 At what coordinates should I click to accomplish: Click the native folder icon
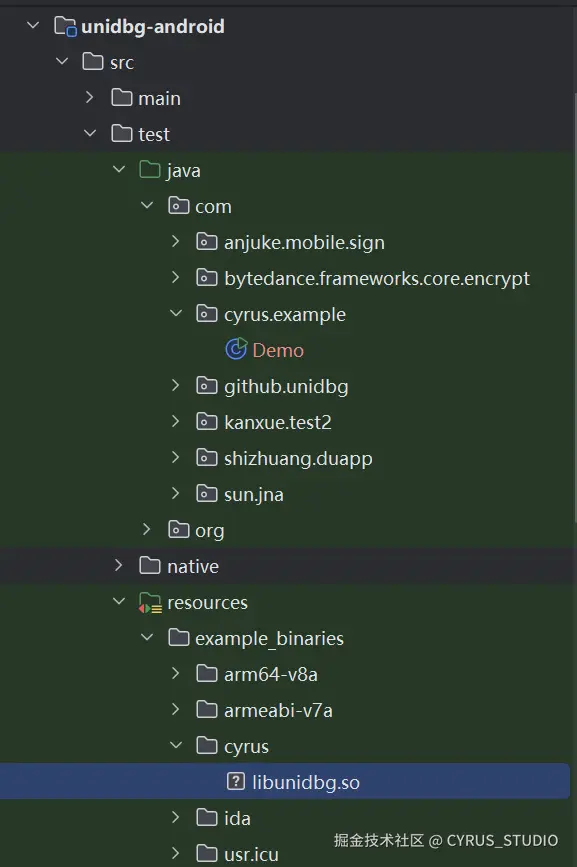click(150, 565)
